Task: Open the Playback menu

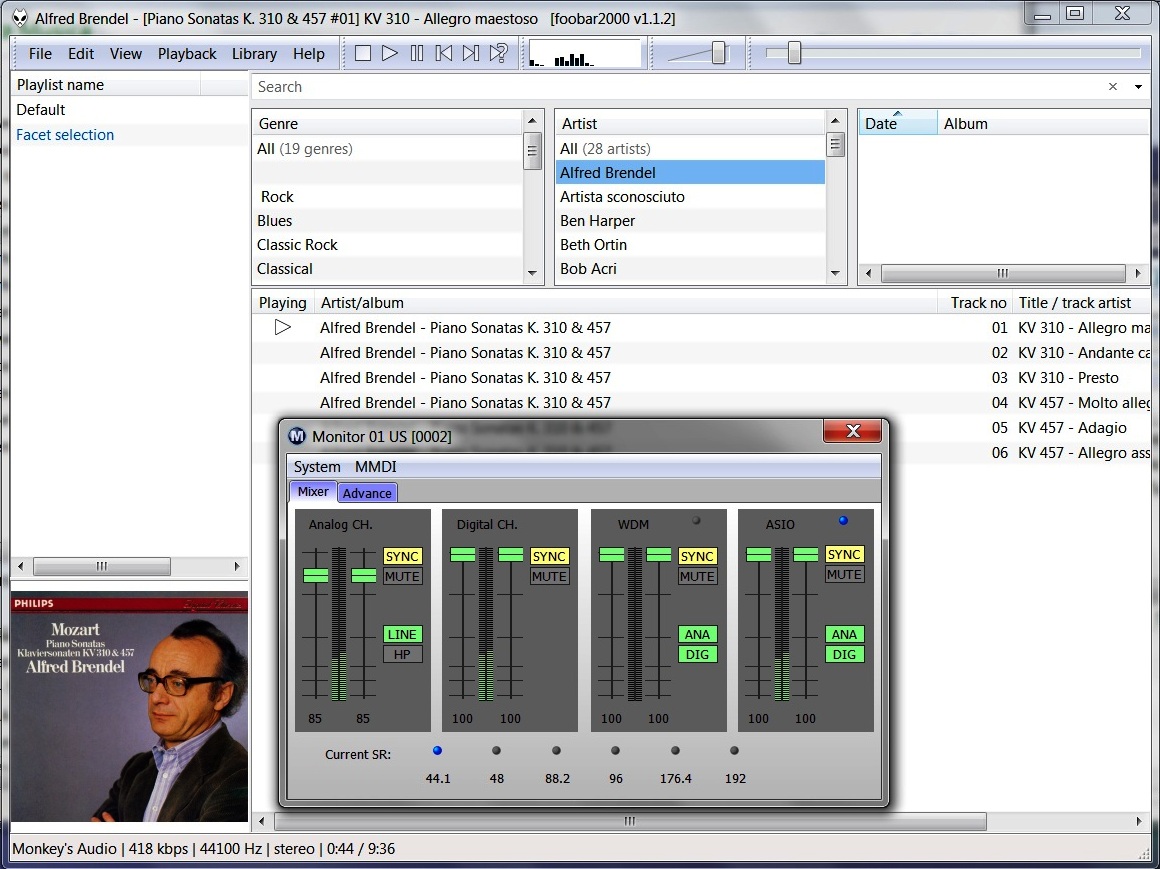Action: tap(186, 53)
